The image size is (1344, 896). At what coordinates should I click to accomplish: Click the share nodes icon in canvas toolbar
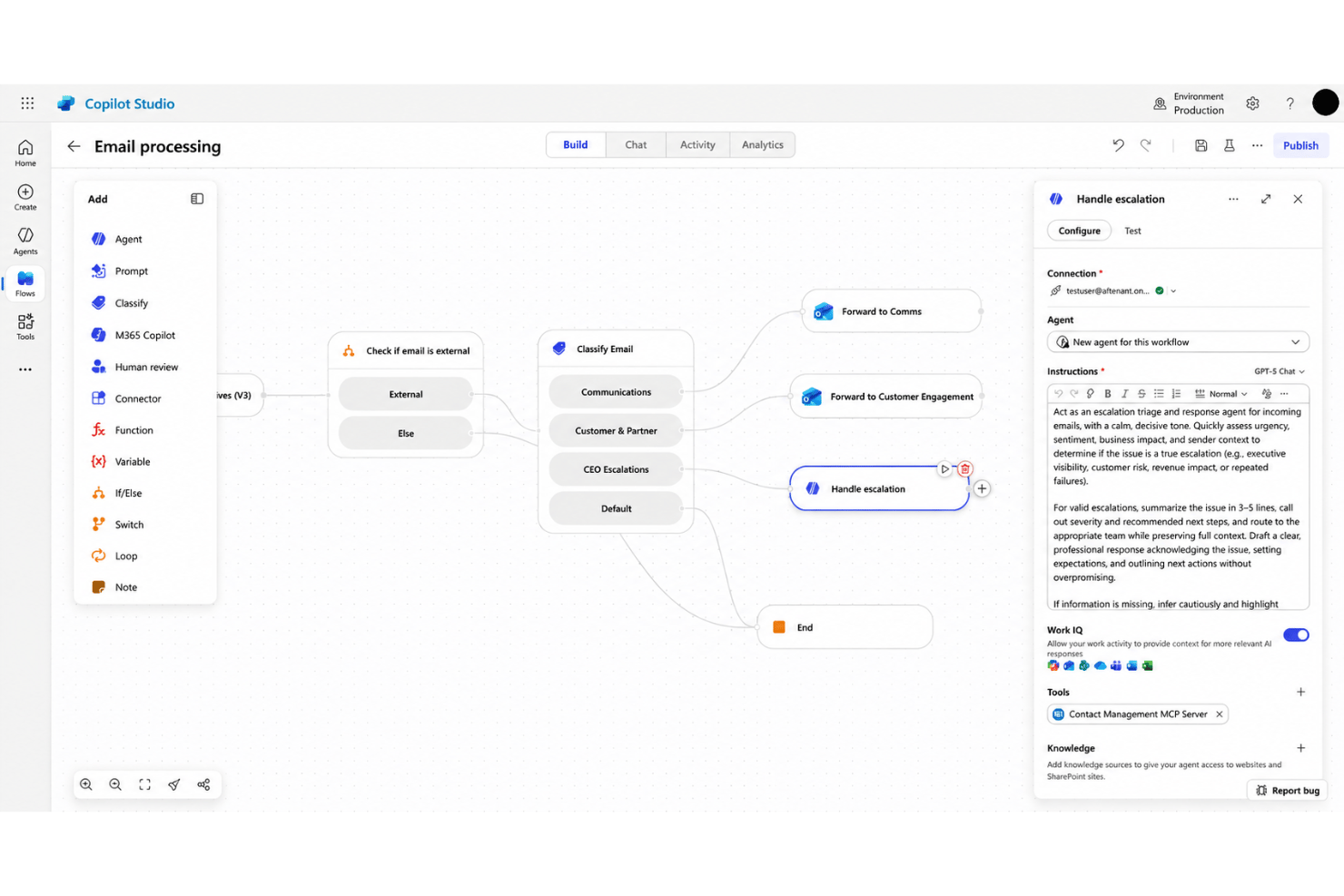[203, 784]
